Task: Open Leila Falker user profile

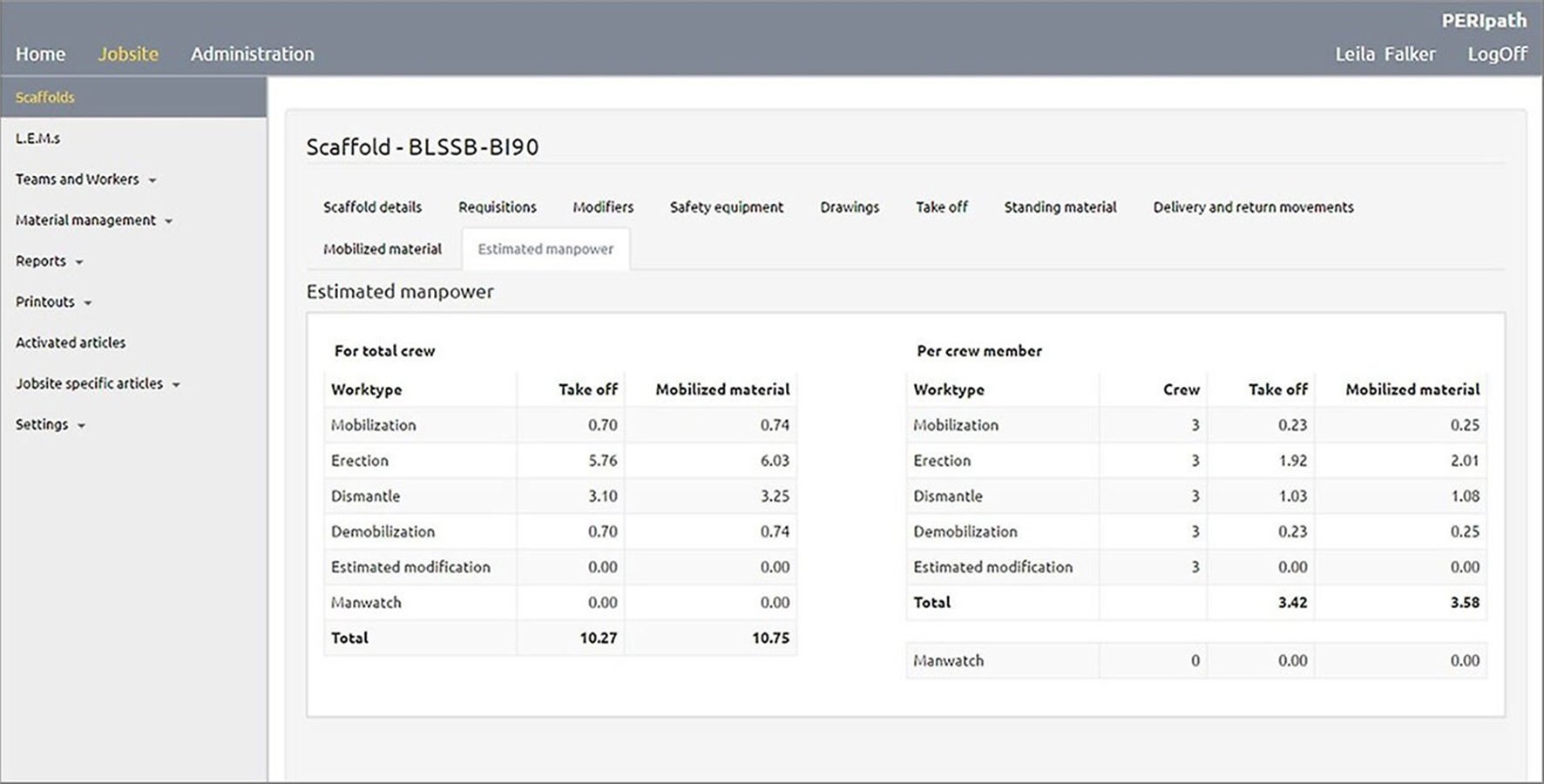Action: 1385,54
